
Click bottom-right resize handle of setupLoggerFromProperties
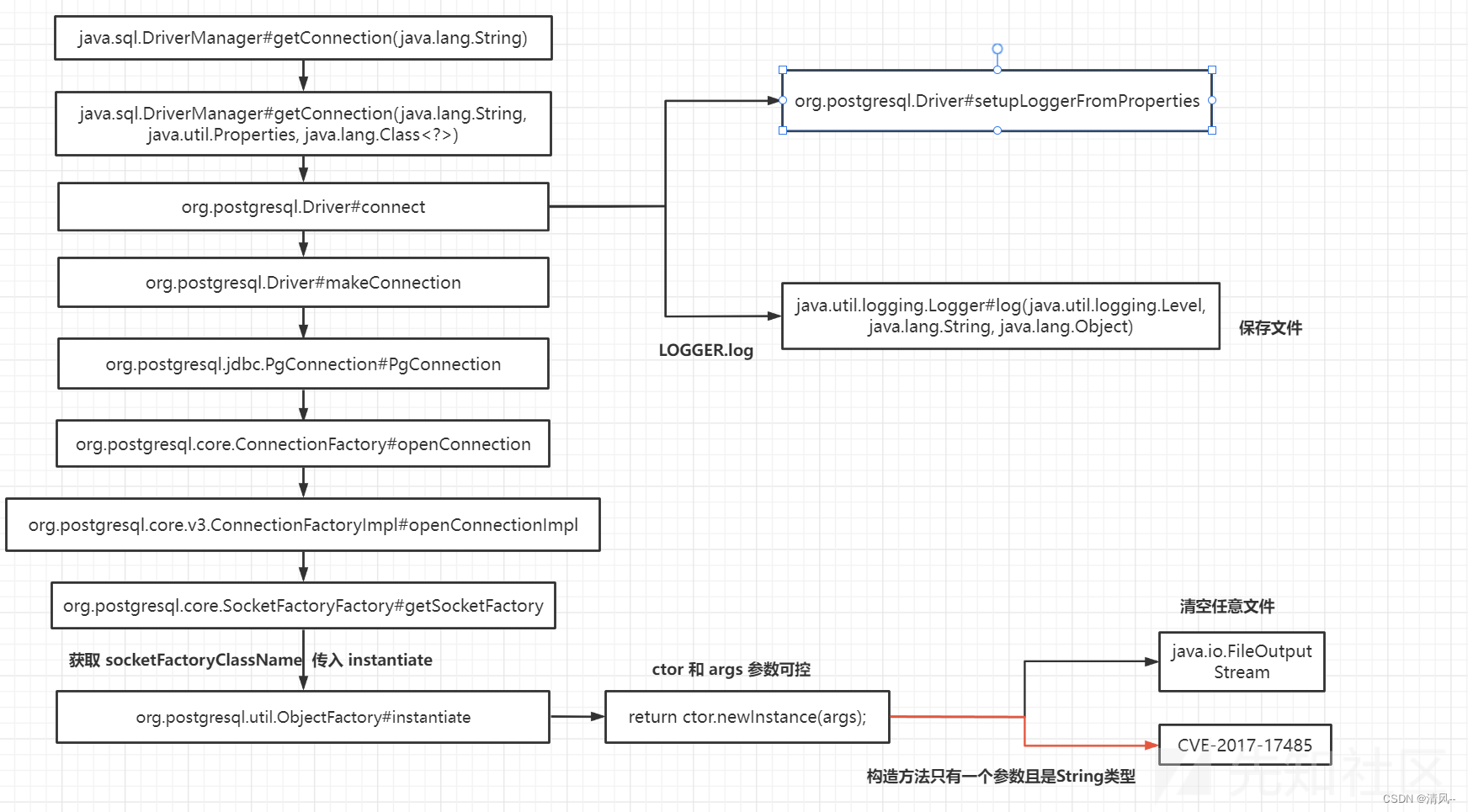[x=1212, y=130]
